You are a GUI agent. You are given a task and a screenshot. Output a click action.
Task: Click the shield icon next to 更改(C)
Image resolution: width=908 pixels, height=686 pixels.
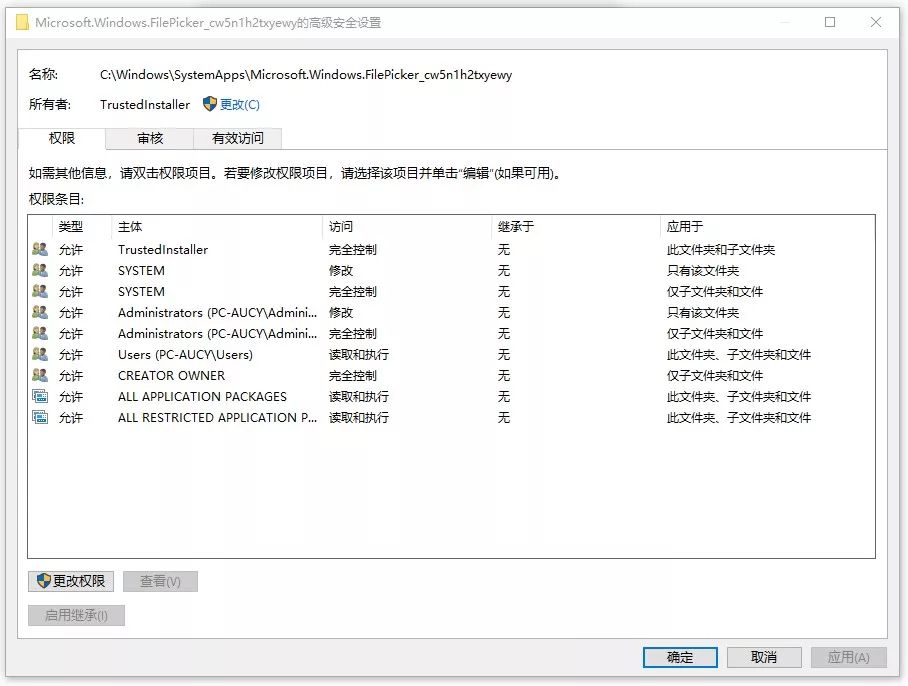click(x=210, y=104)
